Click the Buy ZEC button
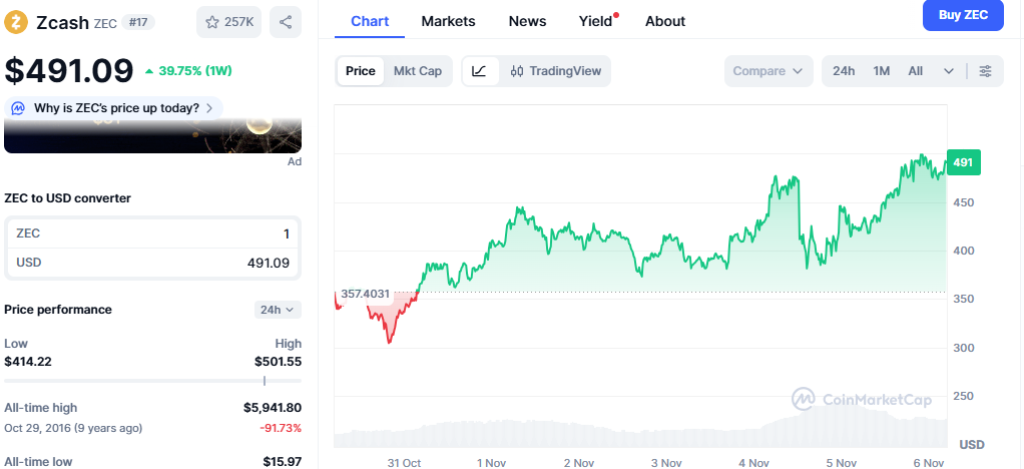 coord(962,15)
